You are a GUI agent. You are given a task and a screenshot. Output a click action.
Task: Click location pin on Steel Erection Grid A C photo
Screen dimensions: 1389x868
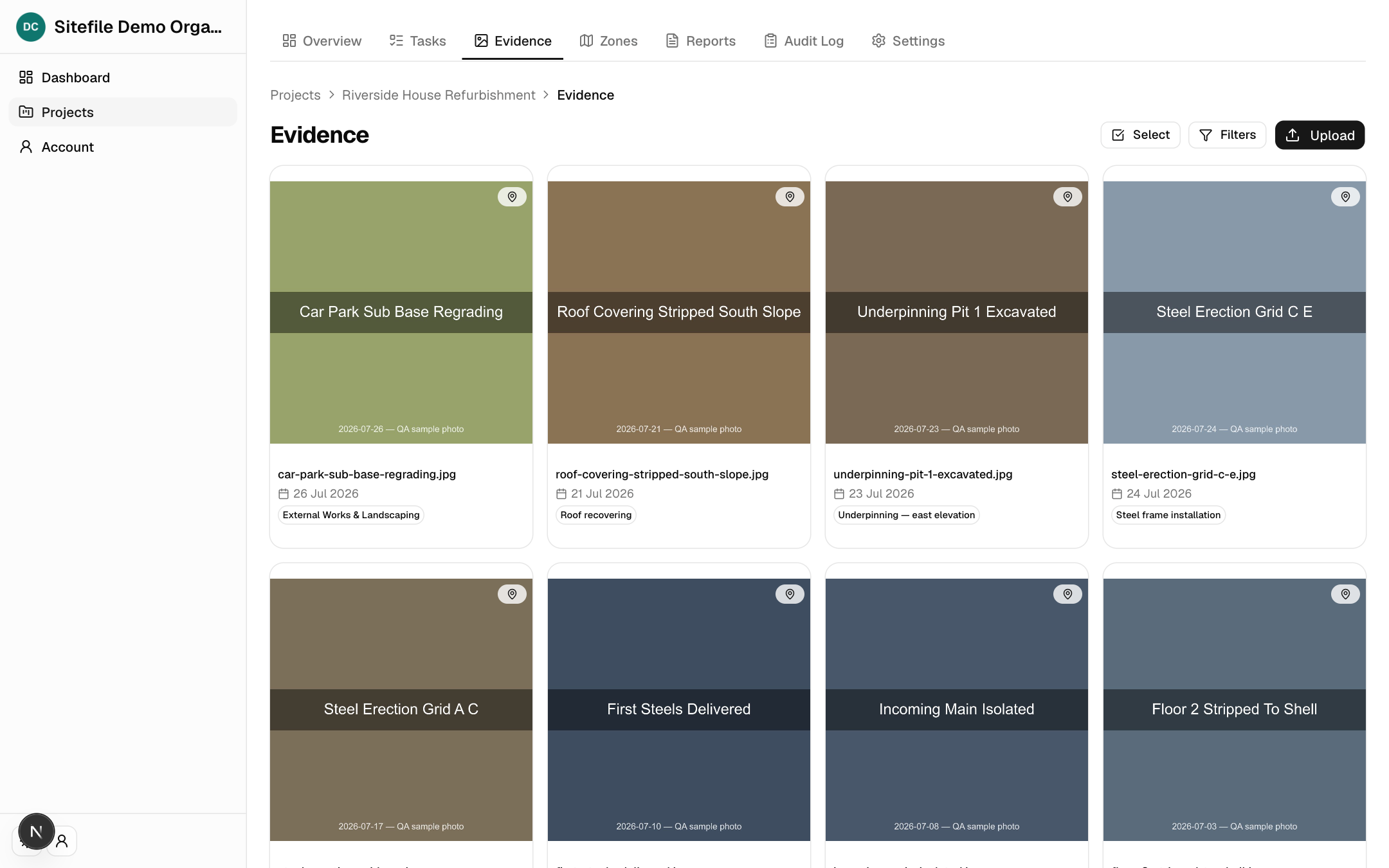tap(512, 594)
